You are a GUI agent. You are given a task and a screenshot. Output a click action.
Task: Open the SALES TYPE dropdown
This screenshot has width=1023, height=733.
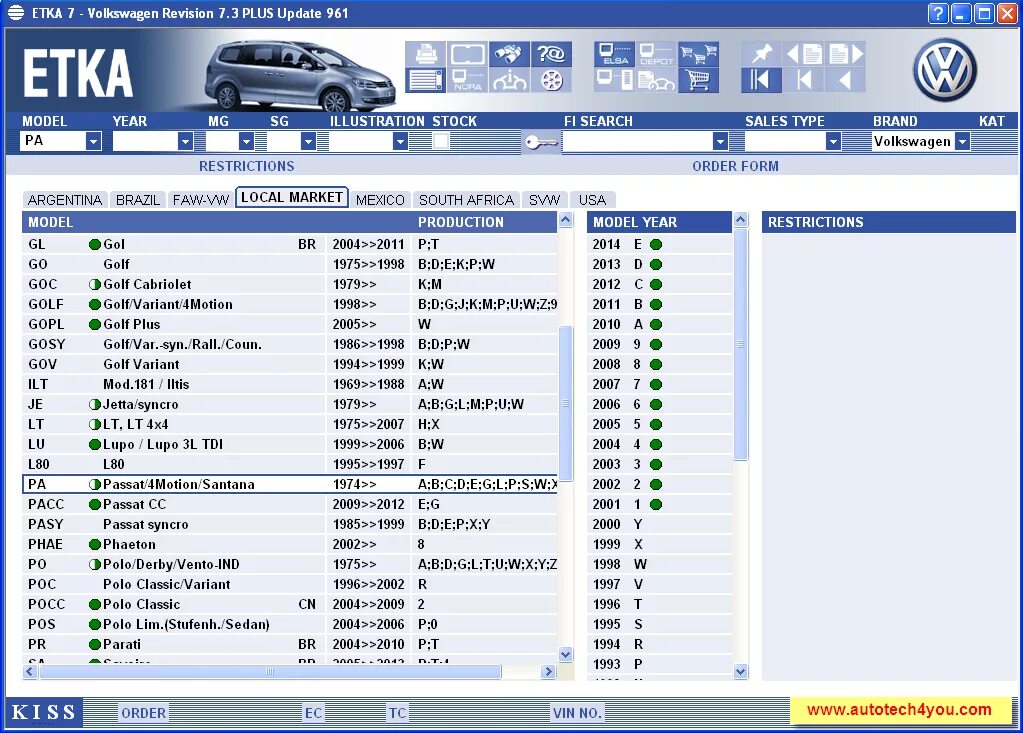tap(832, 141)
